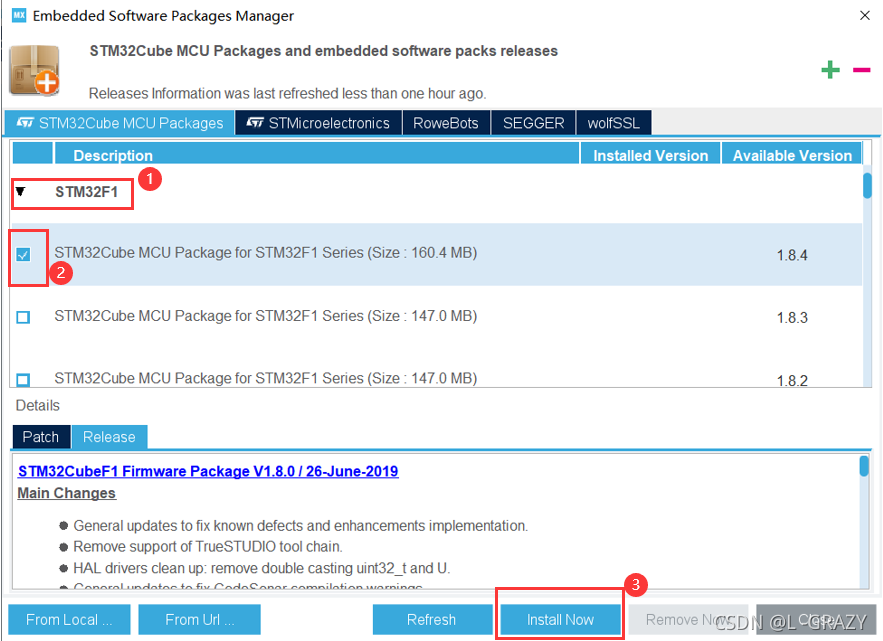Screen dimensions: 883x641
Task: Click the From Url button
Action: (x=199, y=620)
